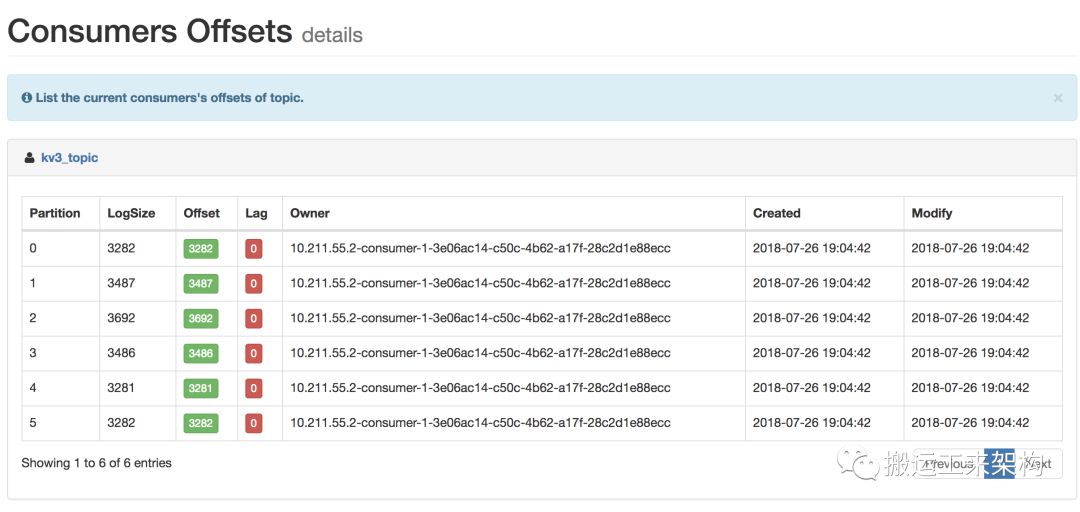Click the green 3282 offset badge for partition 0
The width and height of the screenshot is (1080, 512).
click(201, 249)
